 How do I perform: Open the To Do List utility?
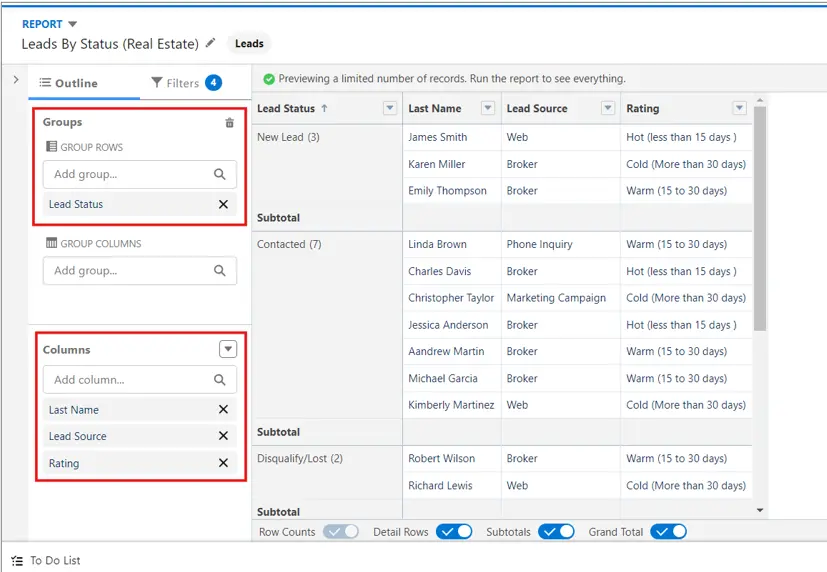(46, 560)
